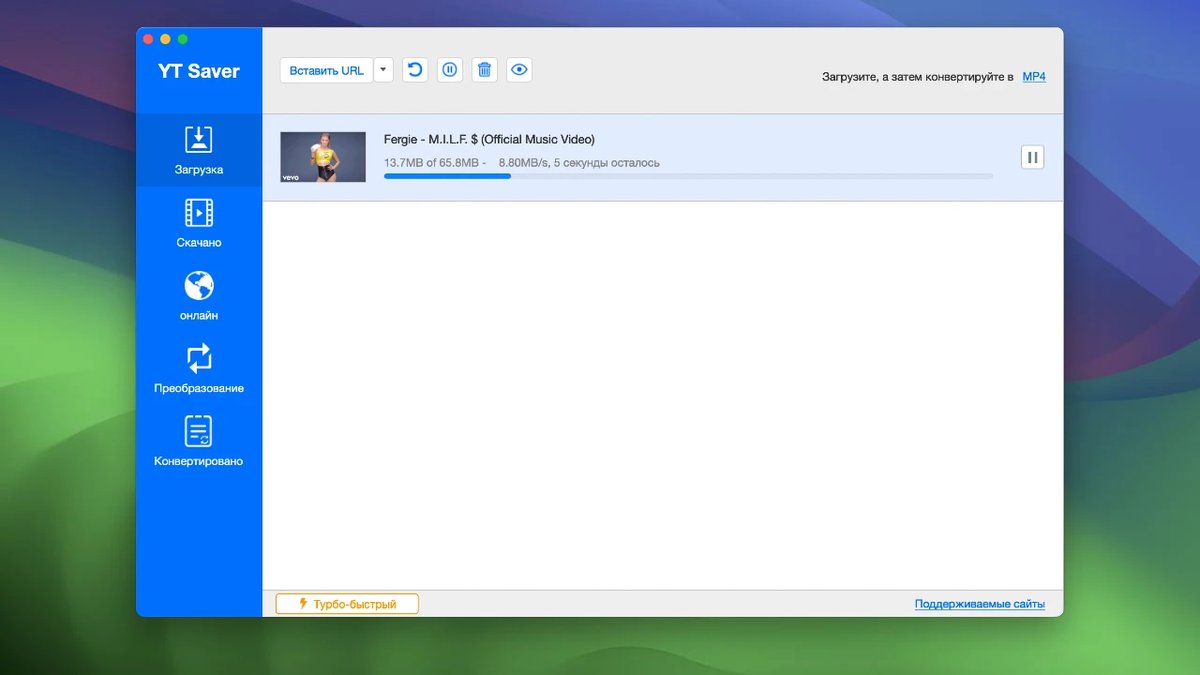Image resolution: width=1200 pixels, height=675 pixels.
Task: Click the download progress bar
Action: (x=688, y=176)
